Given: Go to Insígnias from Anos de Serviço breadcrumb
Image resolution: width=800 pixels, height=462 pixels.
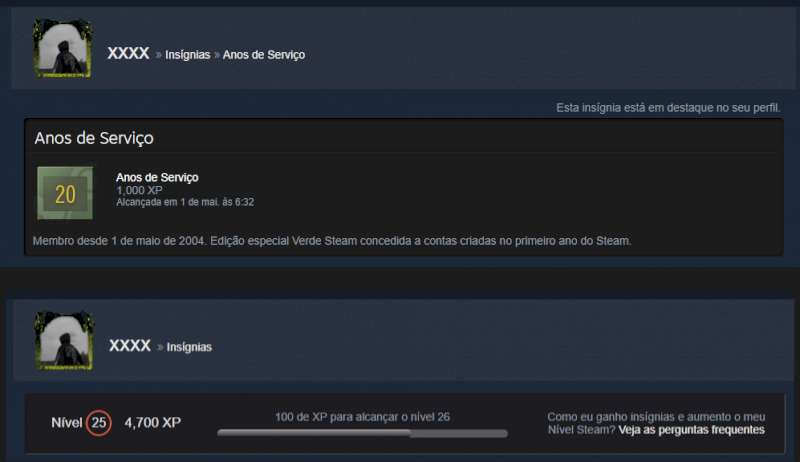Looking at the screenshot, I should pyautogui.click(x=187, y=55).
